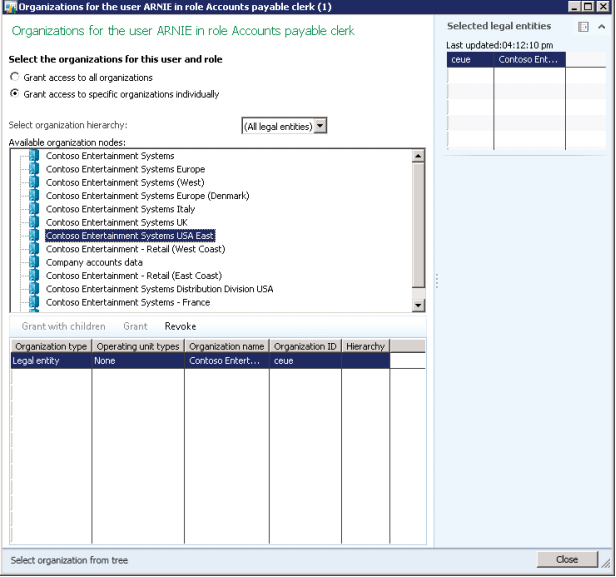
Task: Click icon beside Contoso Entertainment Systems (West)
Action: click(34, 183)
